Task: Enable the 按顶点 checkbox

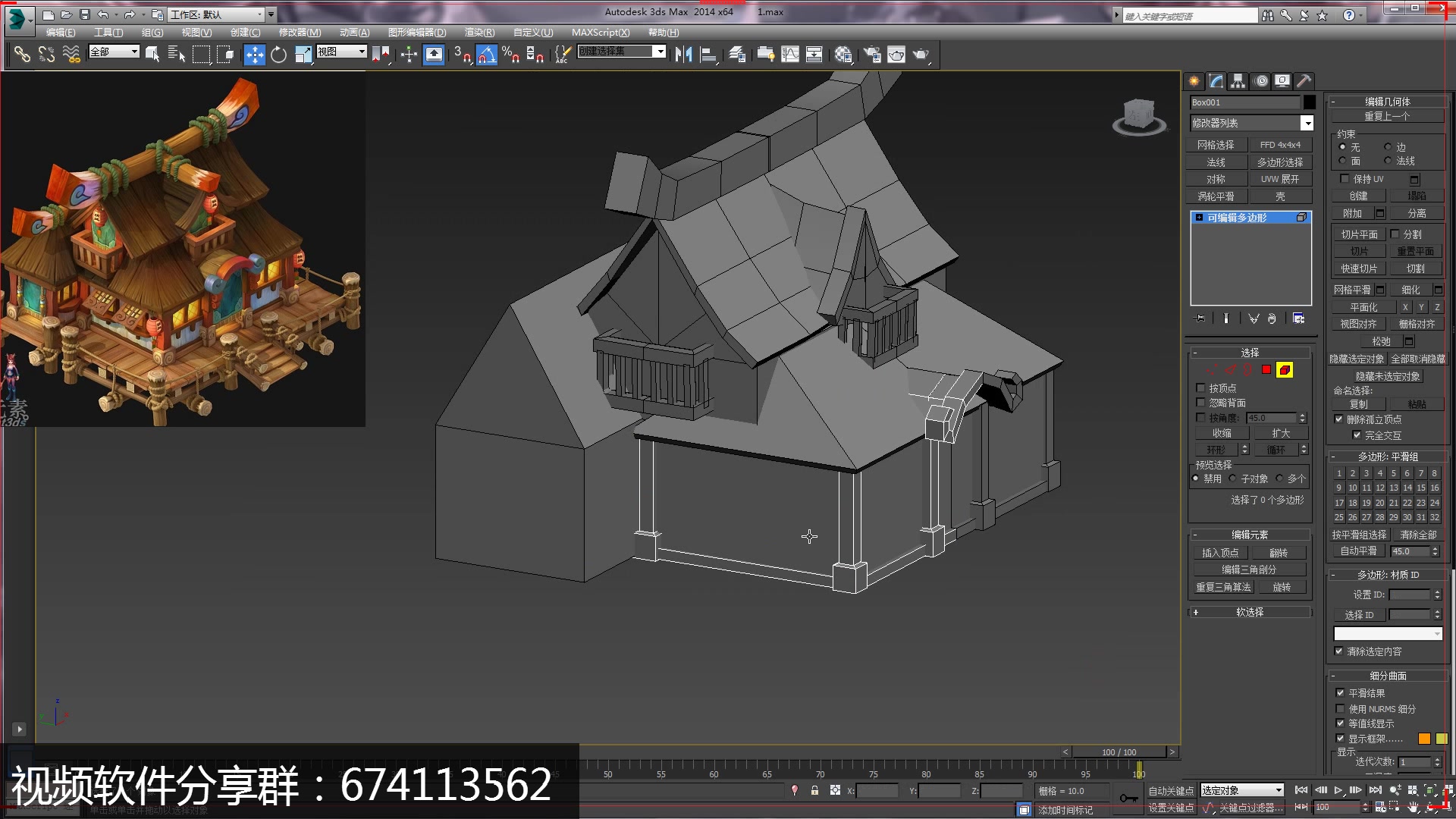Action: pos(1200,388)
